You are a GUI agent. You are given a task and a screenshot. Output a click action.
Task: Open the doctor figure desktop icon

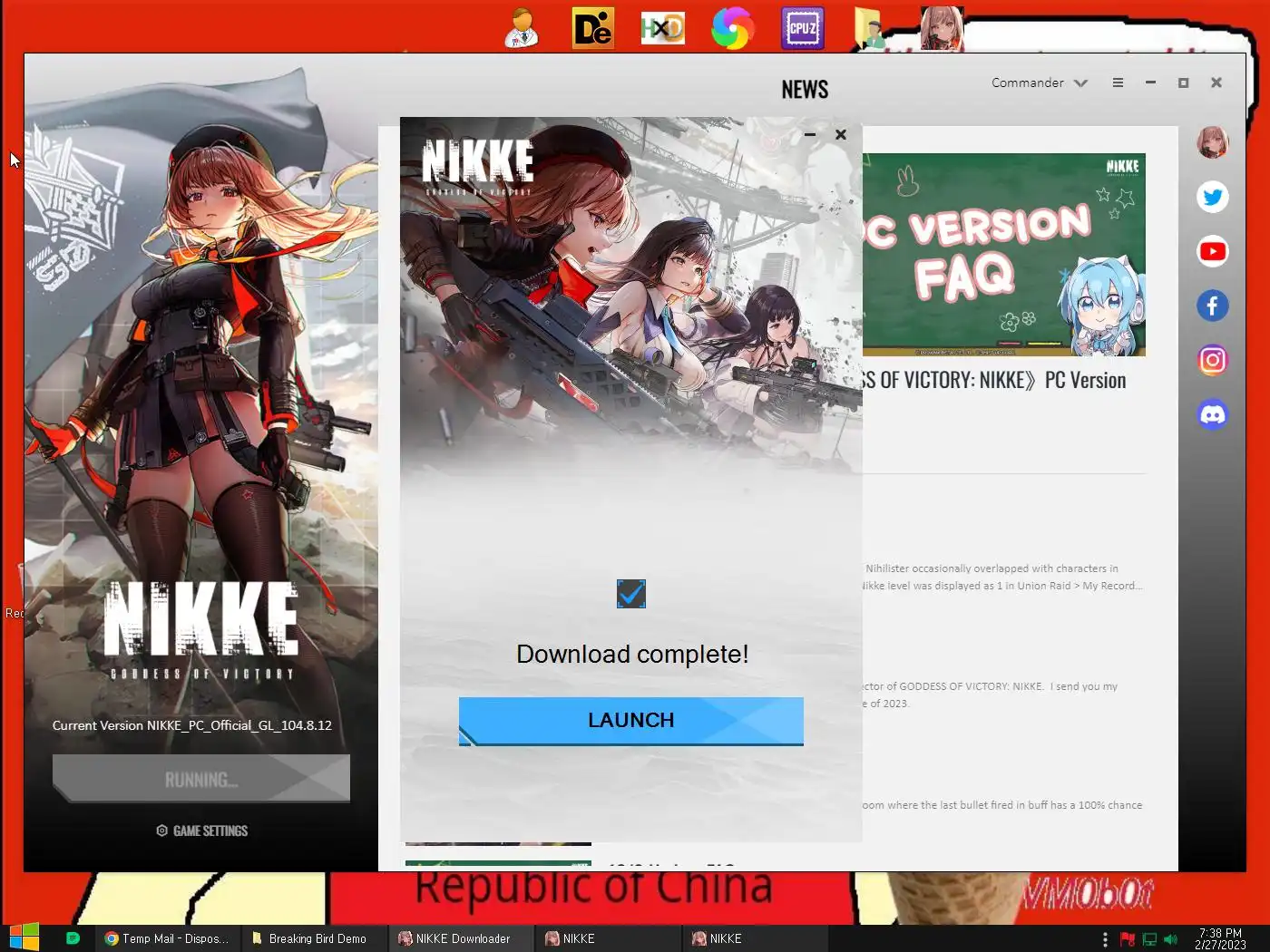(x=523, y=28)
